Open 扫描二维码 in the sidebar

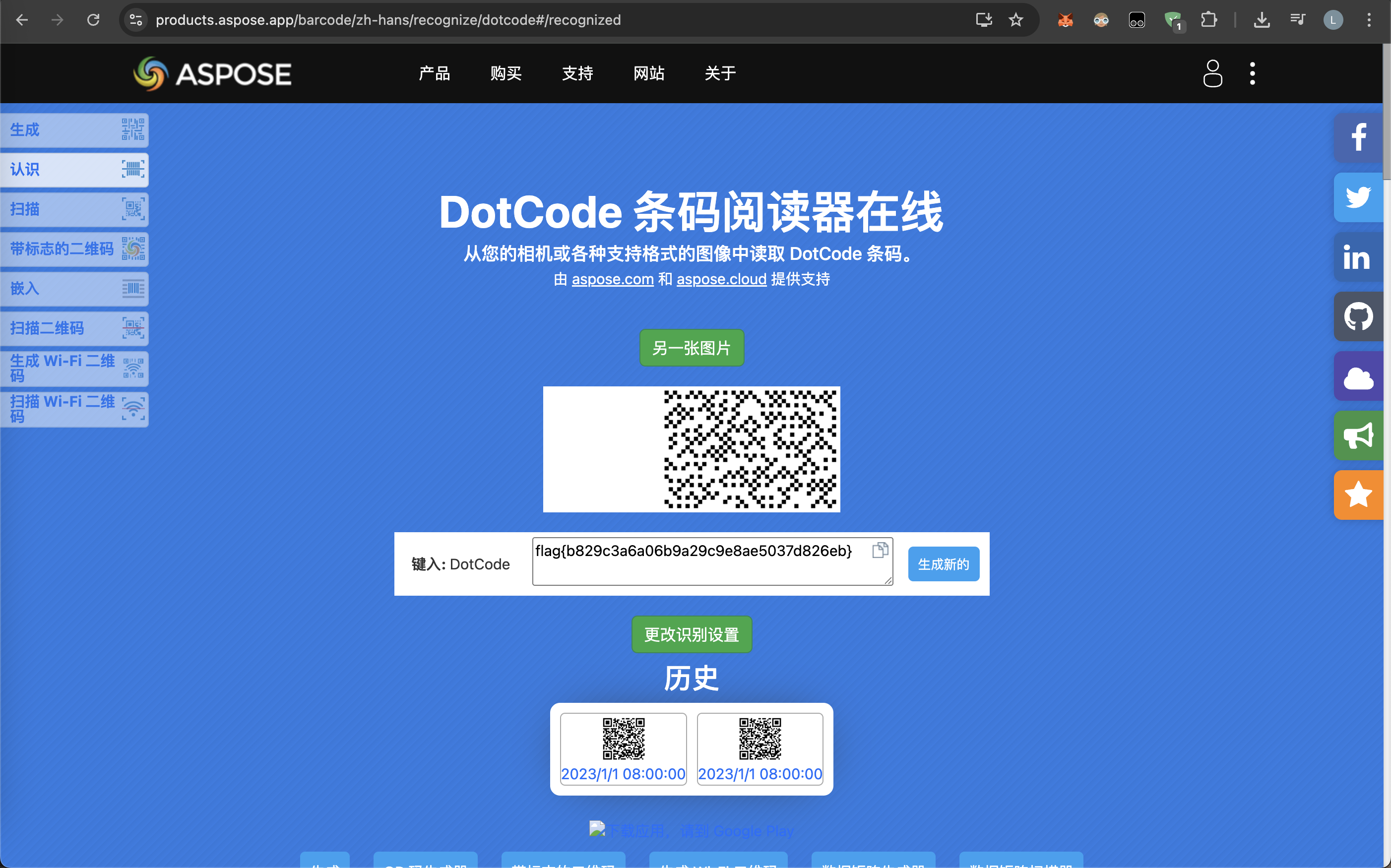click(74, 328)
